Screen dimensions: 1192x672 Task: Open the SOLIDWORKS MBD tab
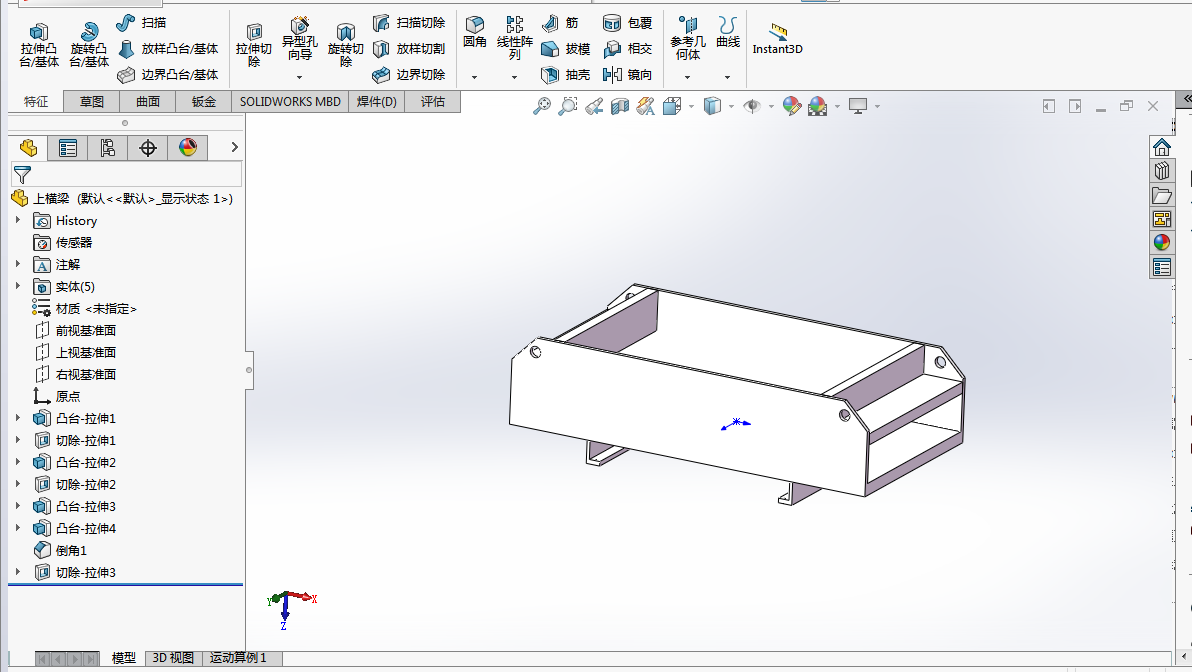click(290, 102)
